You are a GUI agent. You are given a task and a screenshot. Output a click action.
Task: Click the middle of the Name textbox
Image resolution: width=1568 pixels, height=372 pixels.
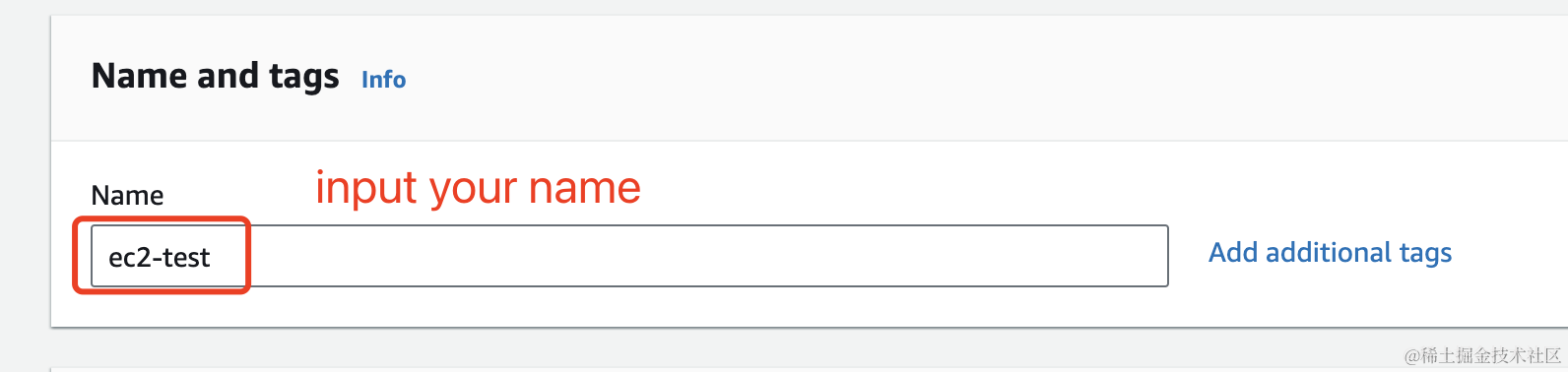(x=629, y=256)
